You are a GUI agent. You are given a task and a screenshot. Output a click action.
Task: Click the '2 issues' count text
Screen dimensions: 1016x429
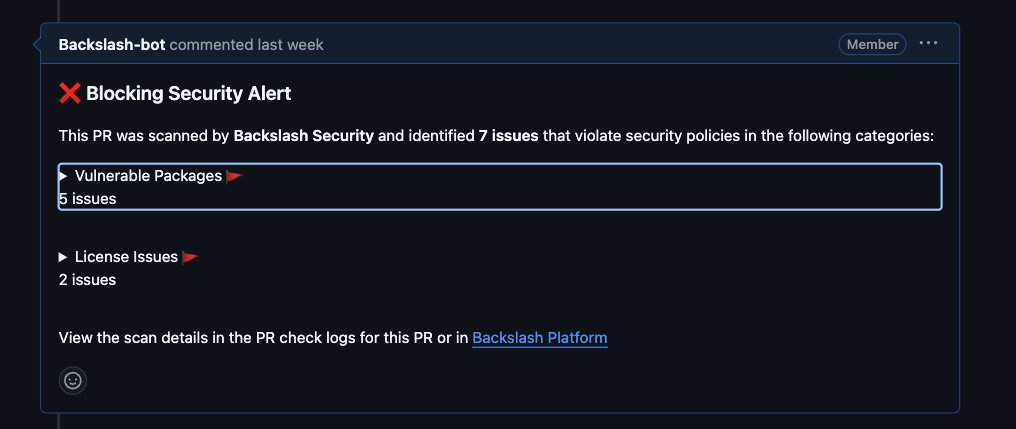pos(87,280)
